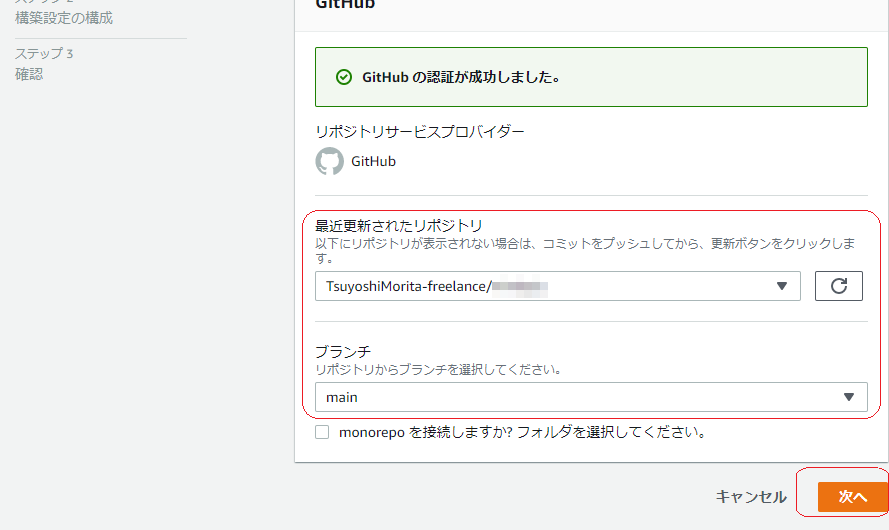Click the GitHub octocat logo icon
This screenshot has width=889, height=530.
point(329,162)
